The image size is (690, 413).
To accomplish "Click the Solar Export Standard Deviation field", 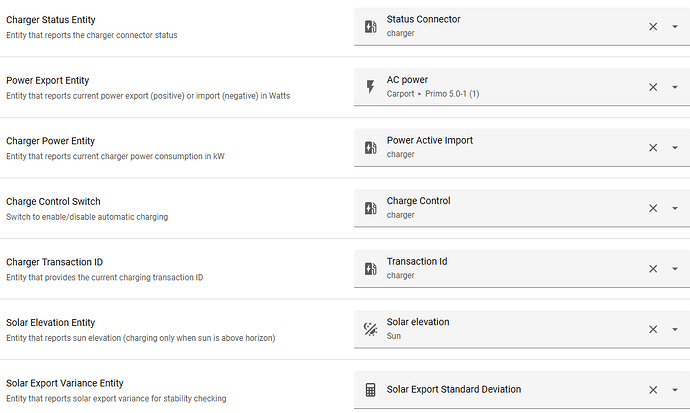I will pyautogui.click(x=500, y=390).
